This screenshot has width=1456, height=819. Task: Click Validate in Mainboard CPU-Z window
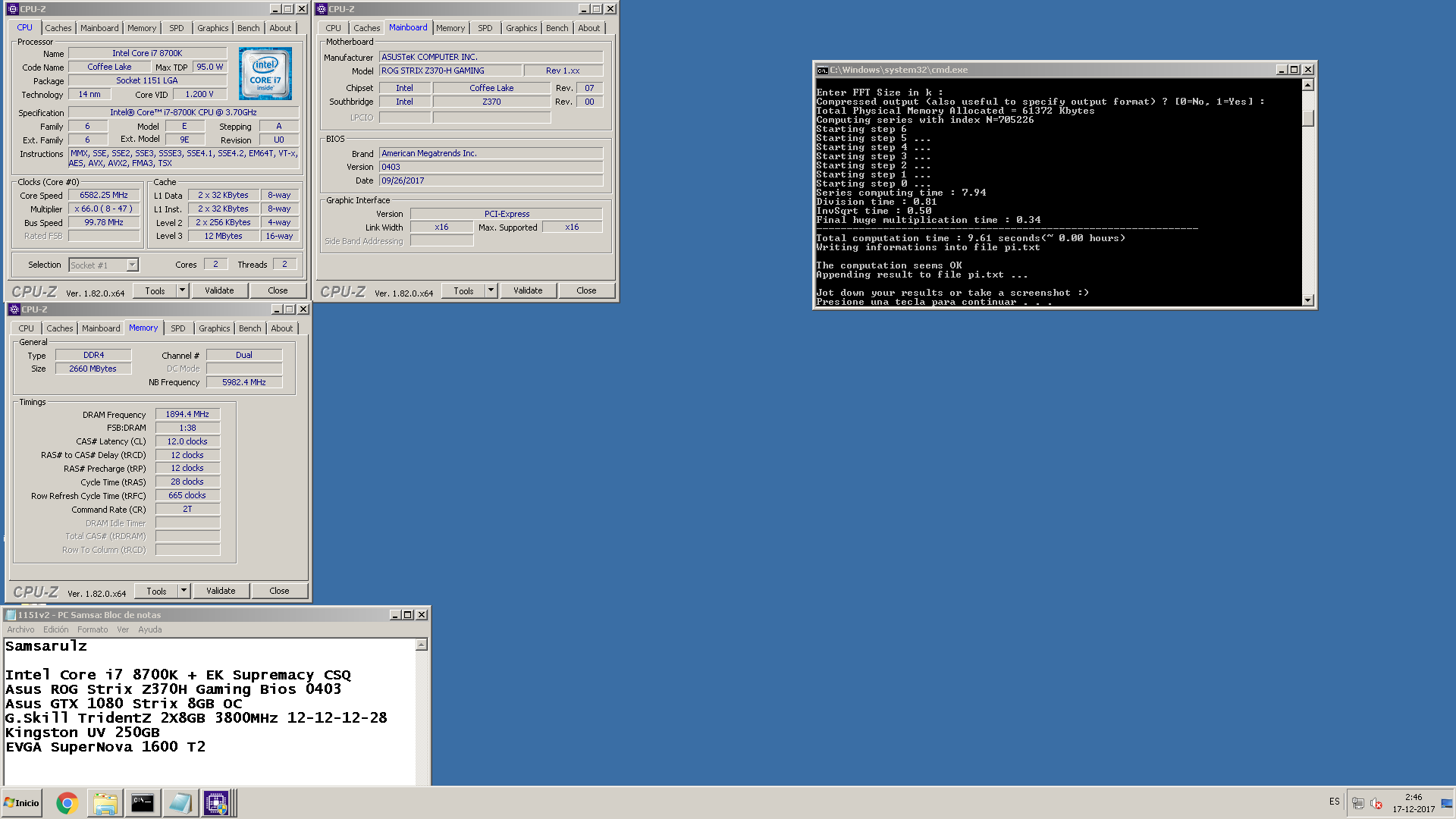(x=528, y=290)
